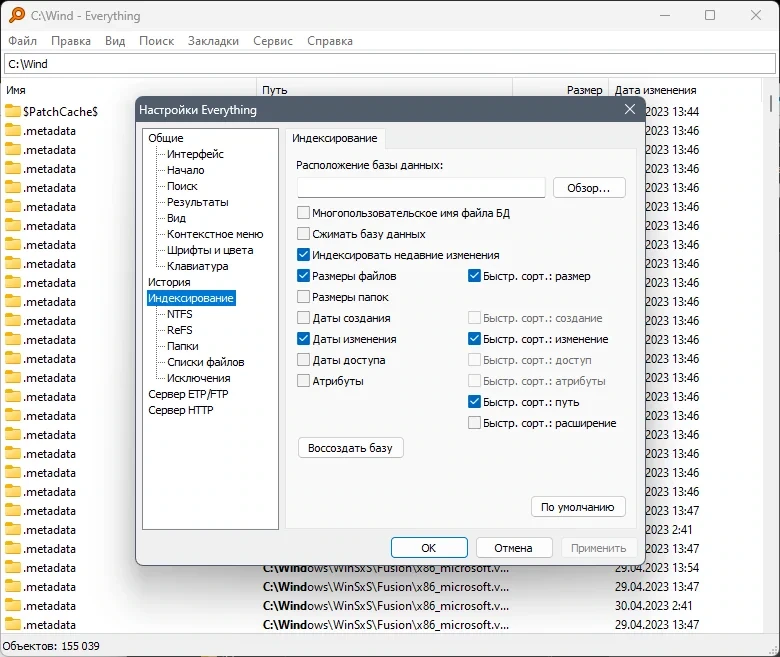Select Шрифты и цвета in settings tree

pos(210,250)
